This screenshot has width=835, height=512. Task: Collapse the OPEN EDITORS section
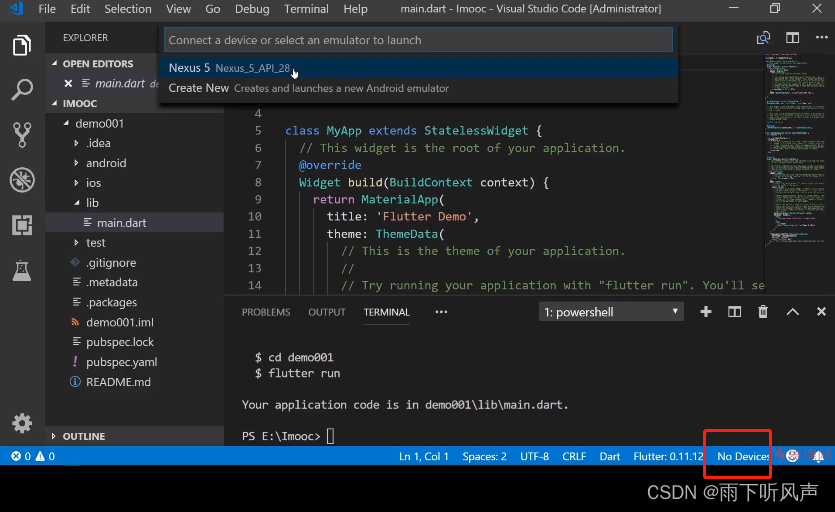tap(54, 63)
